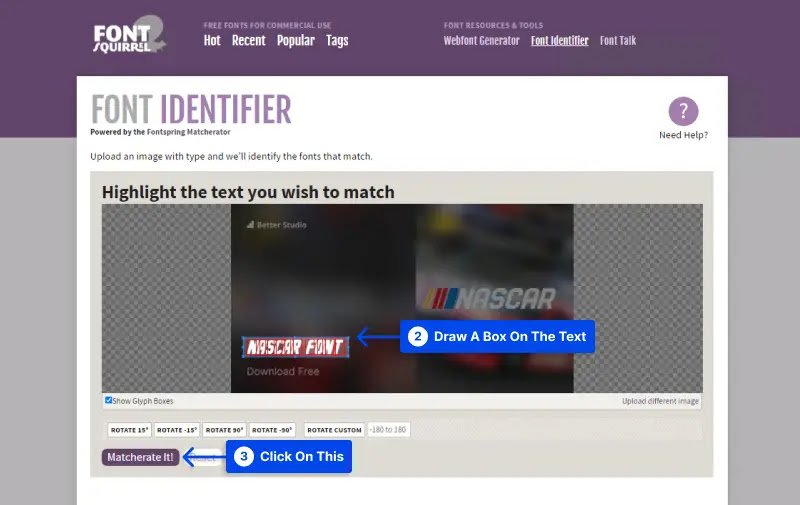The width and height of the screenshot is (800, 505).
Task: Toggle the Show Glyph Boxes checkbox
Action: pos(108,400)
